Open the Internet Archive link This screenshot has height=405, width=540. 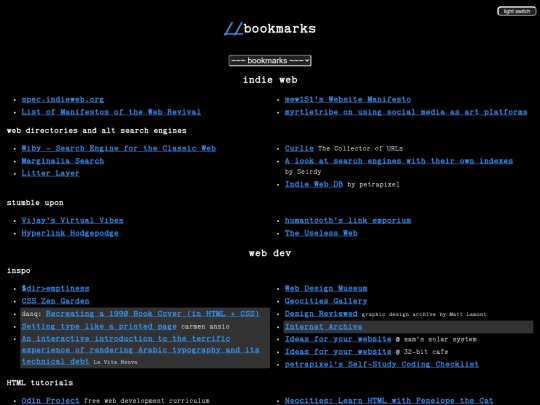(x=323, y=326)
